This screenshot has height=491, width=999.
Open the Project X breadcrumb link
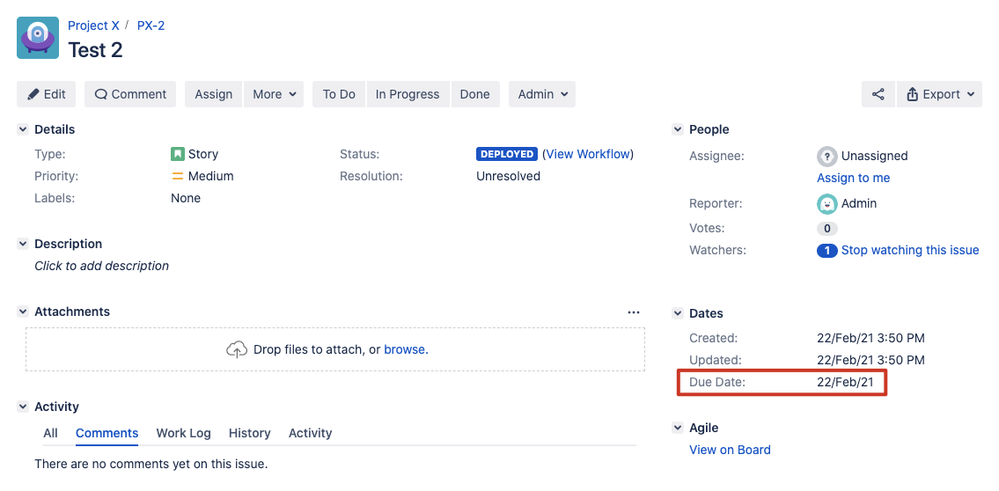click(x=94, y=26)
